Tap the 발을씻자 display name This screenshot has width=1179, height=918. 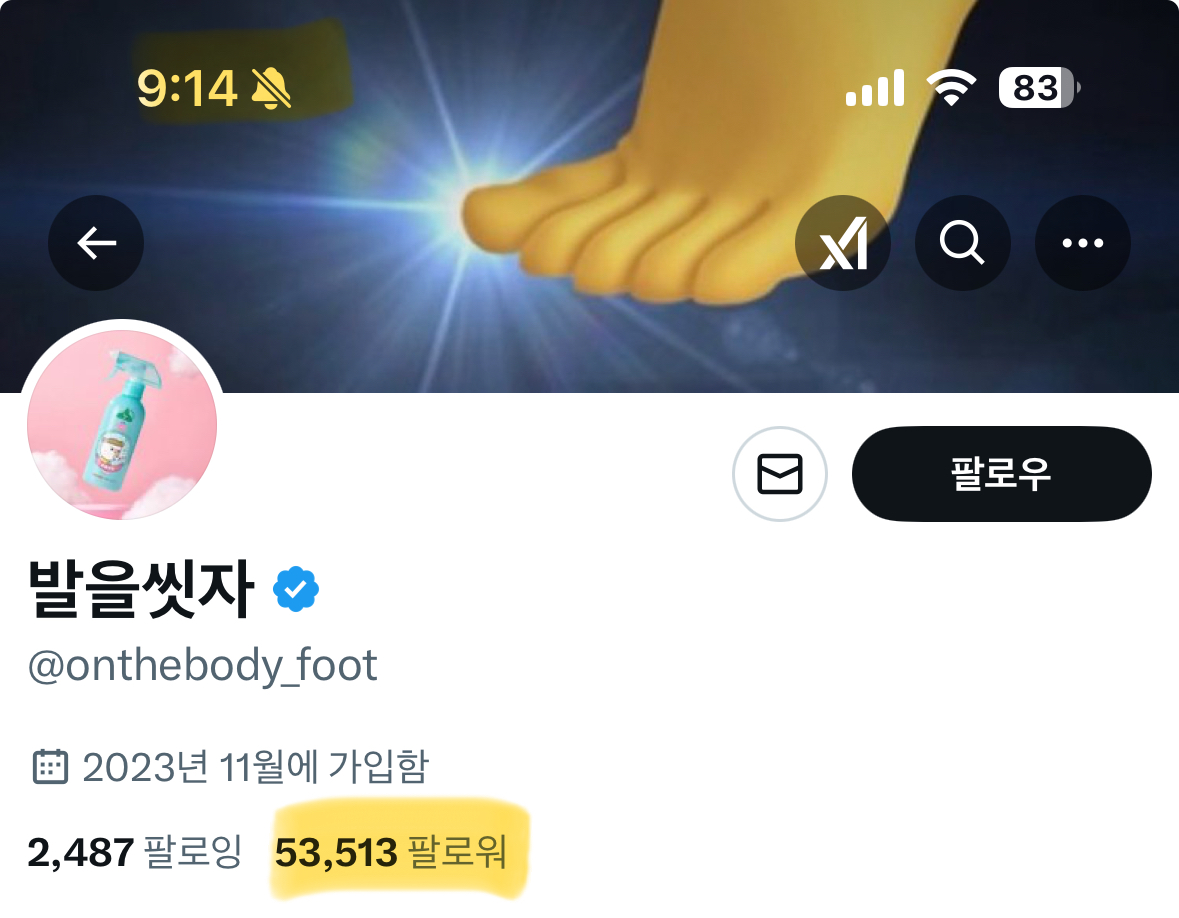point(141,589)
